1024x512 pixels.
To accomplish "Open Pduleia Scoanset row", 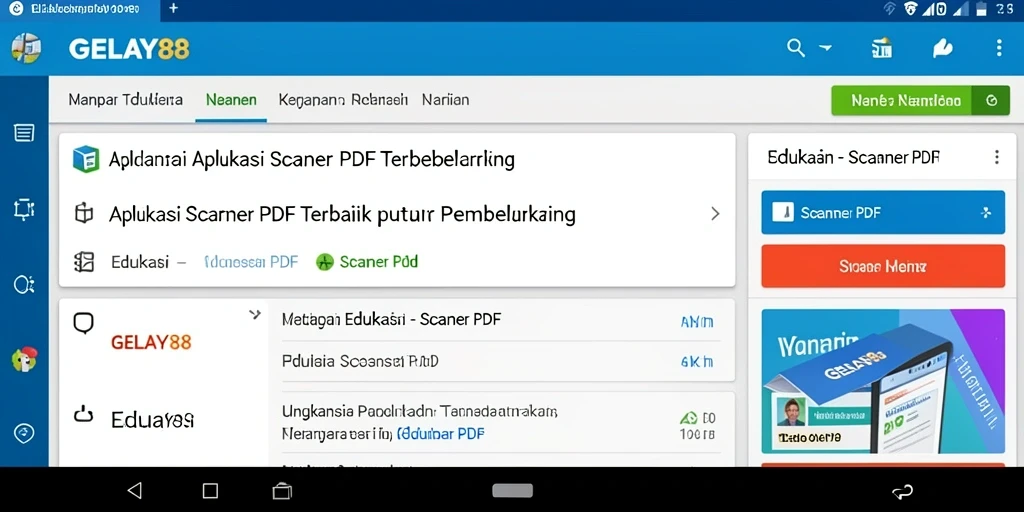I will [x=501, y=361].
